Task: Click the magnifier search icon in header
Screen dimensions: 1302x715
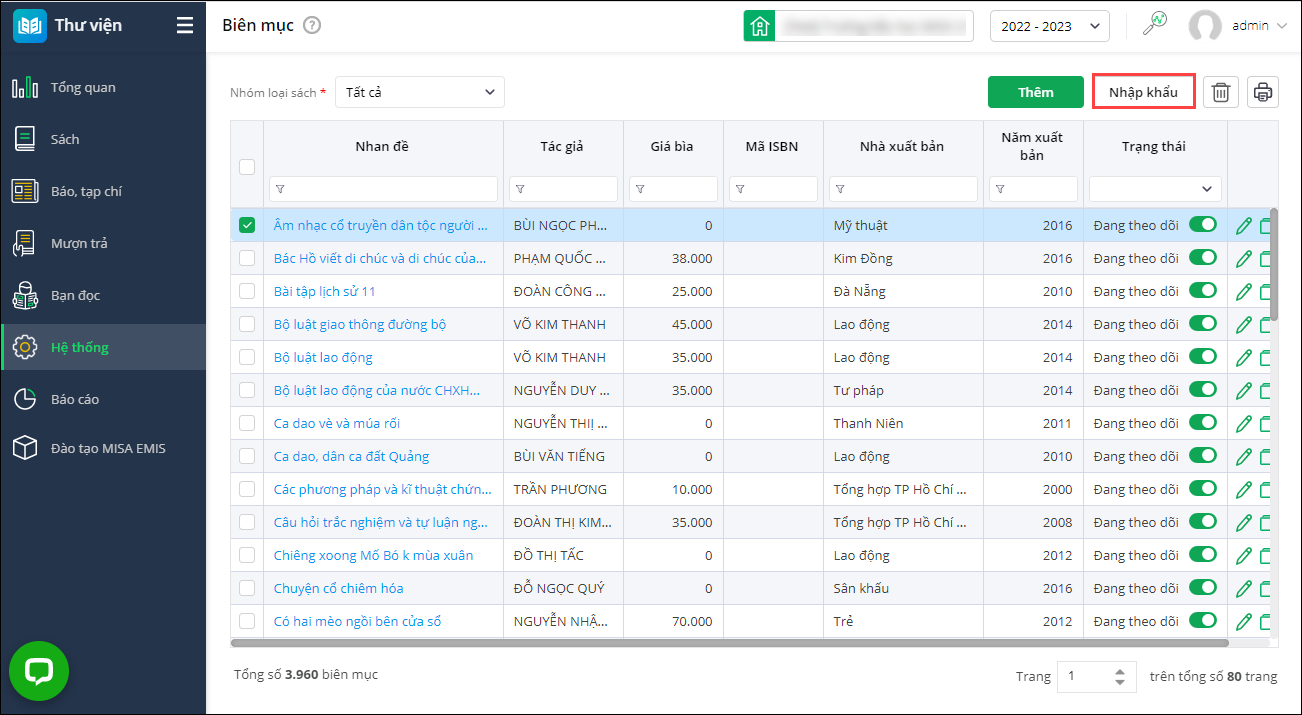Action: (x=1155, y=24)
